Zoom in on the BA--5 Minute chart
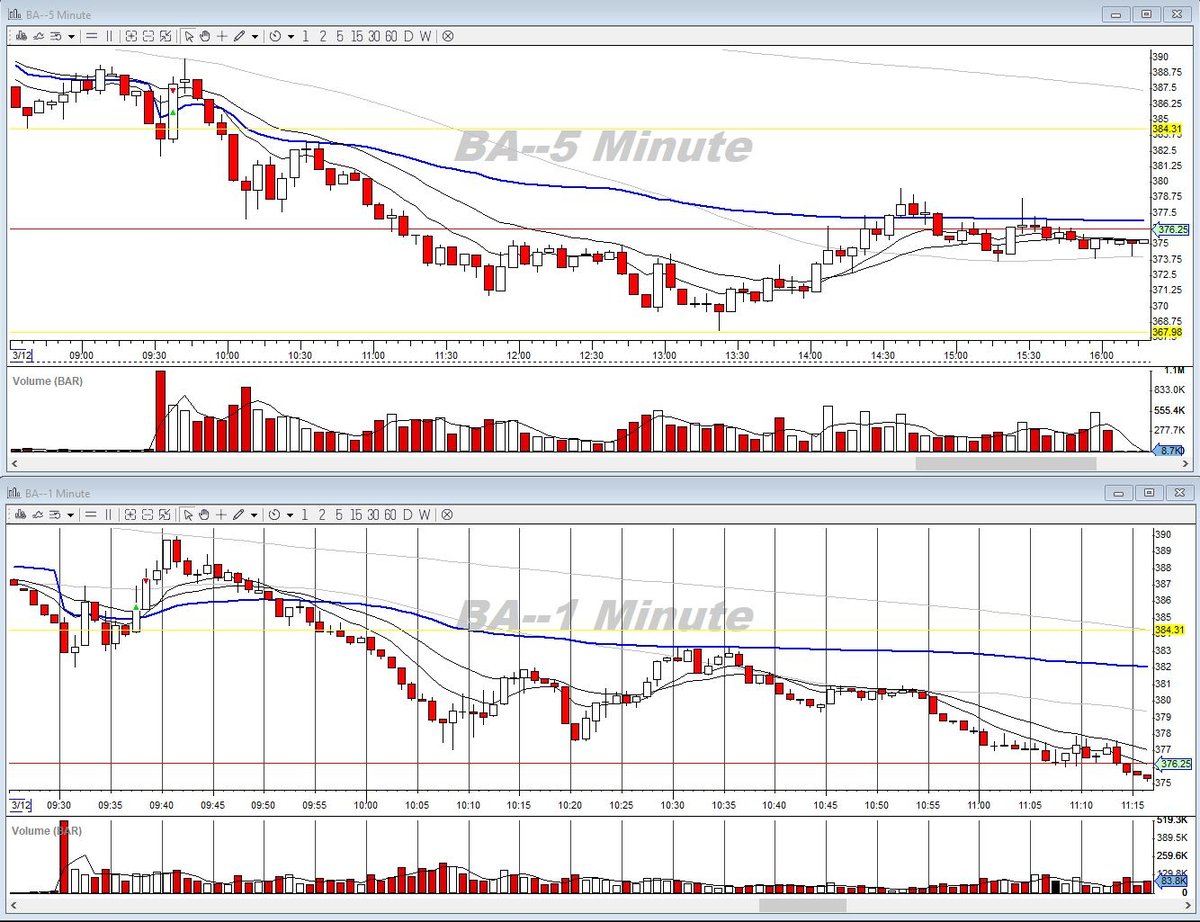The height and width of the screenshot is (922, 1200). click(x=131, y=36)
